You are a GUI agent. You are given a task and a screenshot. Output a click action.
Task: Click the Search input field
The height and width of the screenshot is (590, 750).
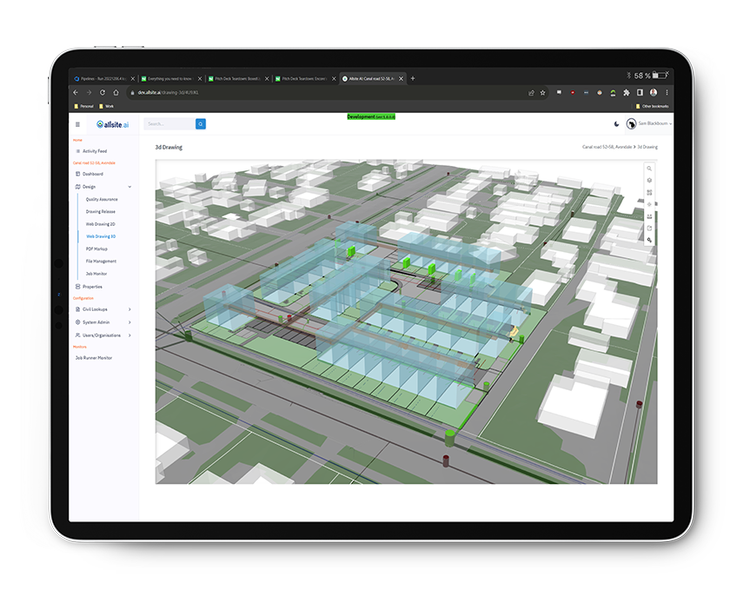coord(169,124)
